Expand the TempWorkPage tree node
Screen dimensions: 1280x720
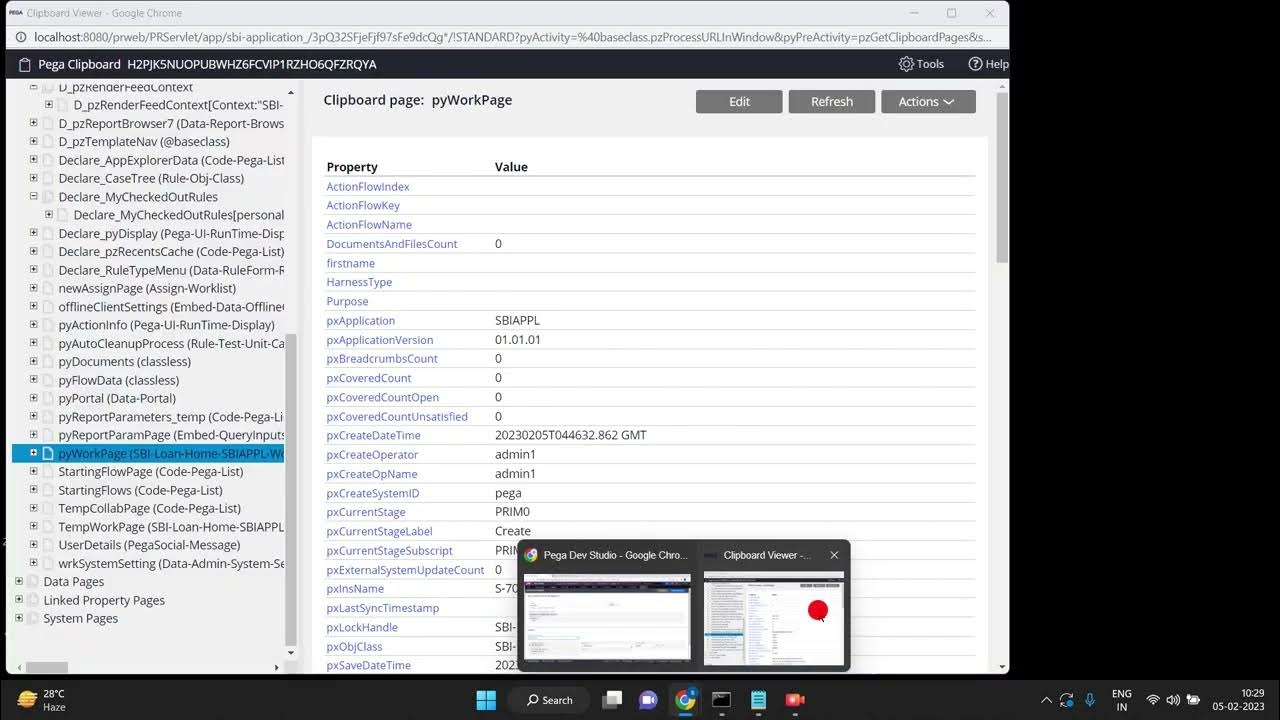click(x=33, y=526)
